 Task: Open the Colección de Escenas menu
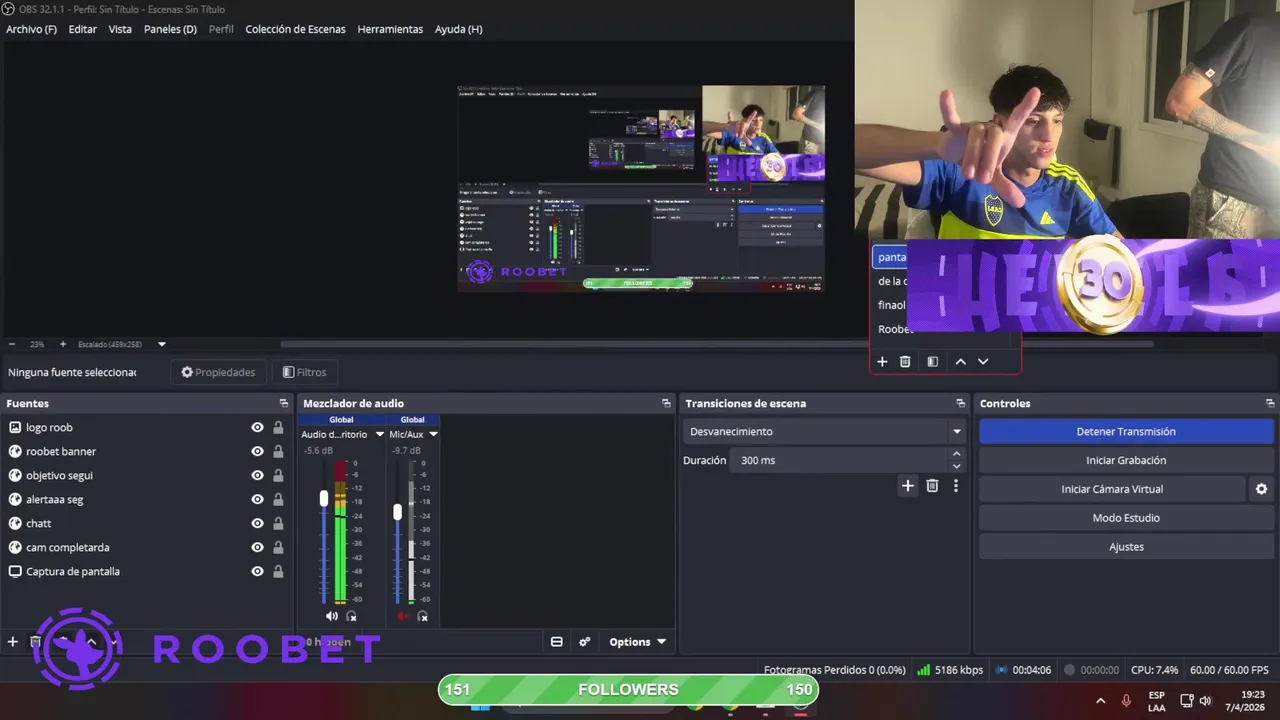(295, 29)
